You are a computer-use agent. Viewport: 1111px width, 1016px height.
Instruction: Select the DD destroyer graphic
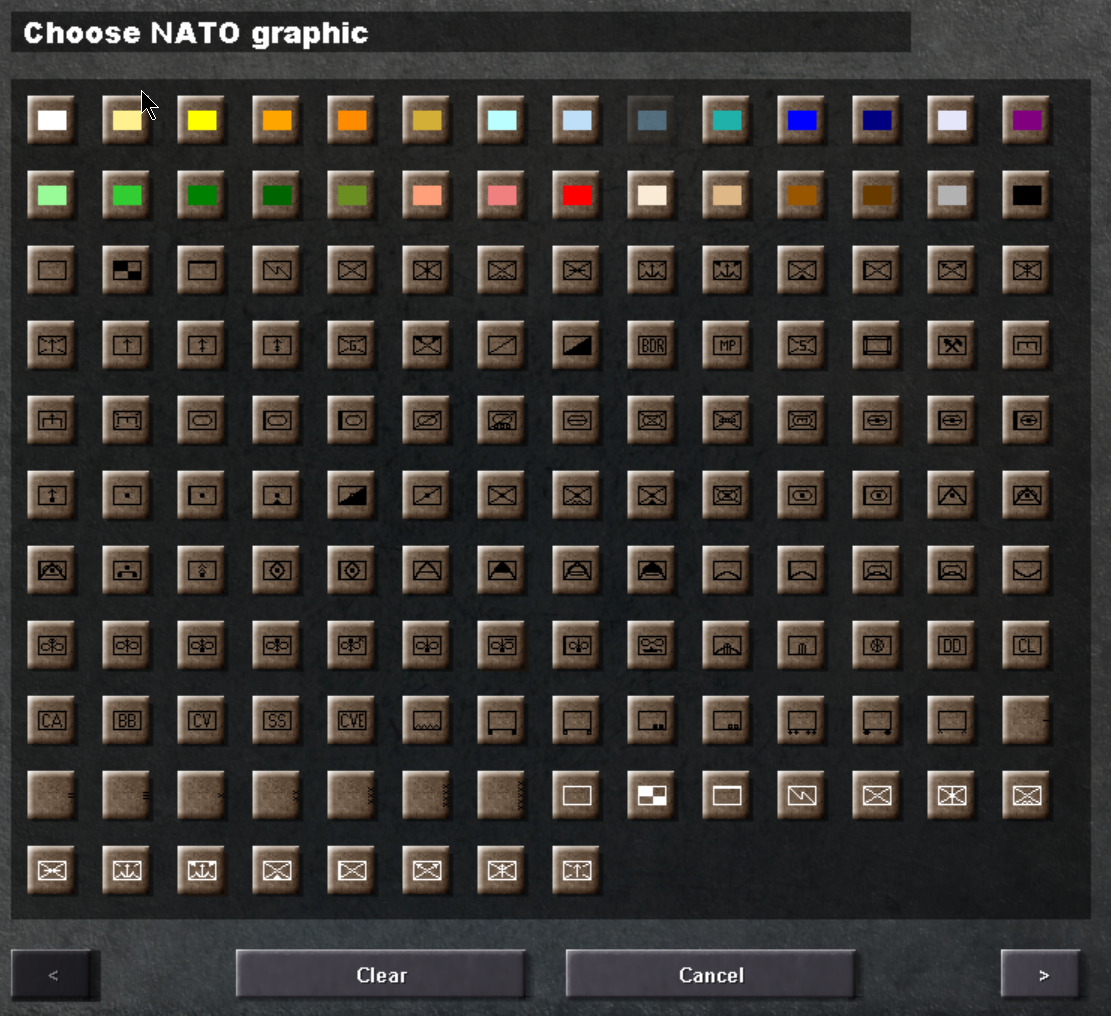(952, 645)
